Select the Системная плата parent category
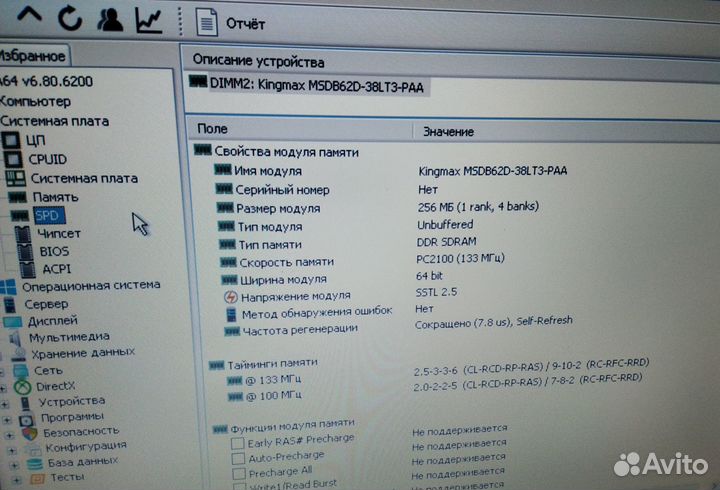 pyautogui.click(x=55, y=121)
